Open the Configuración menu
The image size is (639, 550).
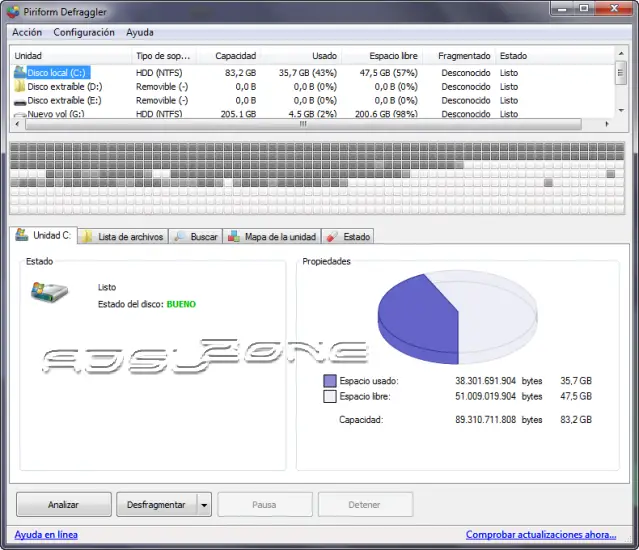(84, 32)
